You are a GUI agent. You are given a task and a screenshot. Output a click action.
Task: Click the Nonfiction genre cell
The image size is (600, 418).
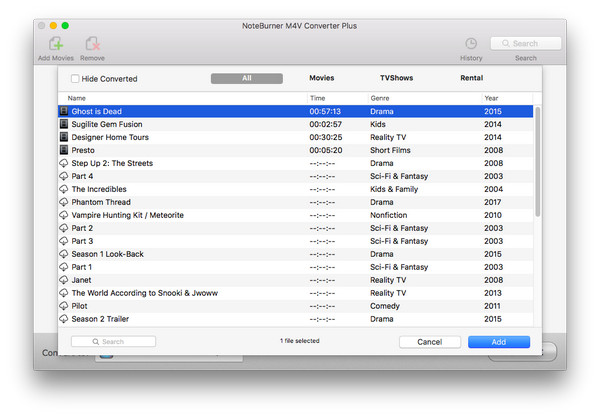388,215
